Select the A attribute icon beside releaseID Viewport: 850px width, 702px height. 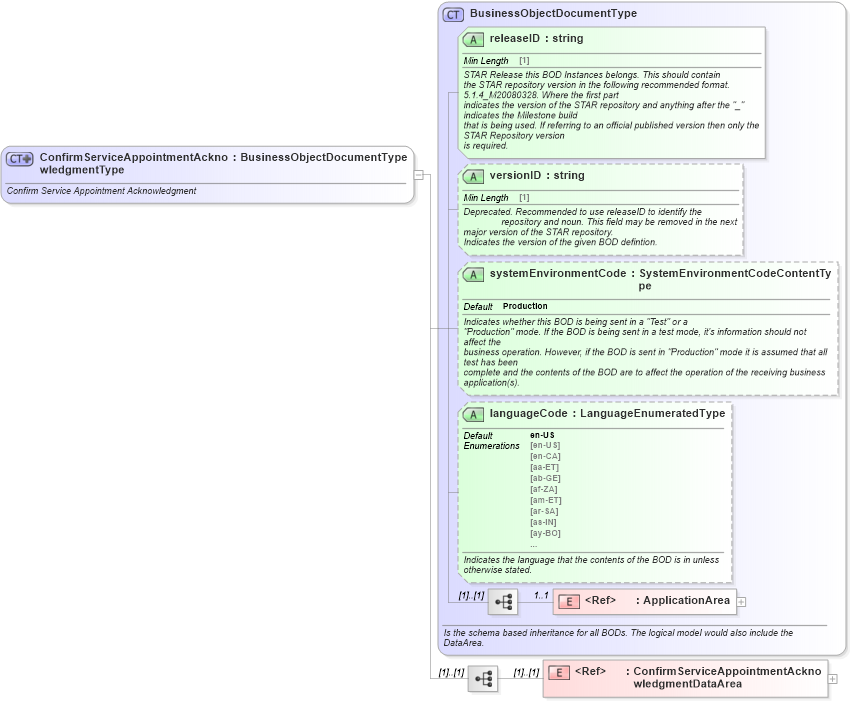[x=471, y=39]
